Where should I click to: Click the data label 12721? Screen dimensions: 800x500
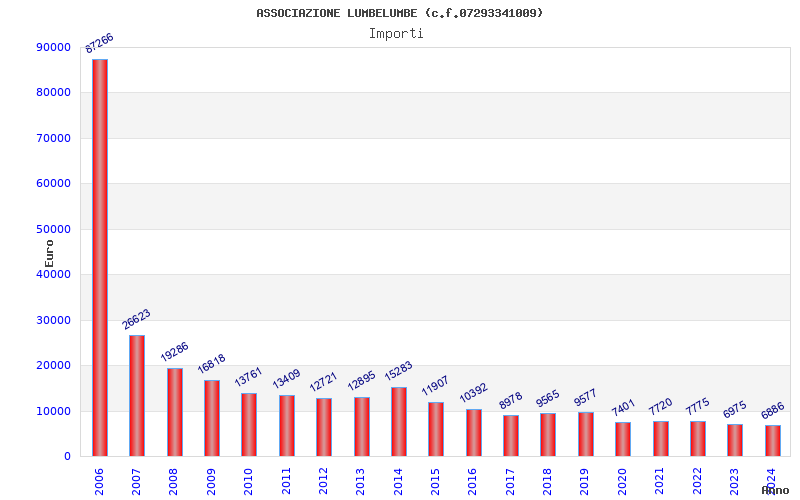click(x=323, y=382)
